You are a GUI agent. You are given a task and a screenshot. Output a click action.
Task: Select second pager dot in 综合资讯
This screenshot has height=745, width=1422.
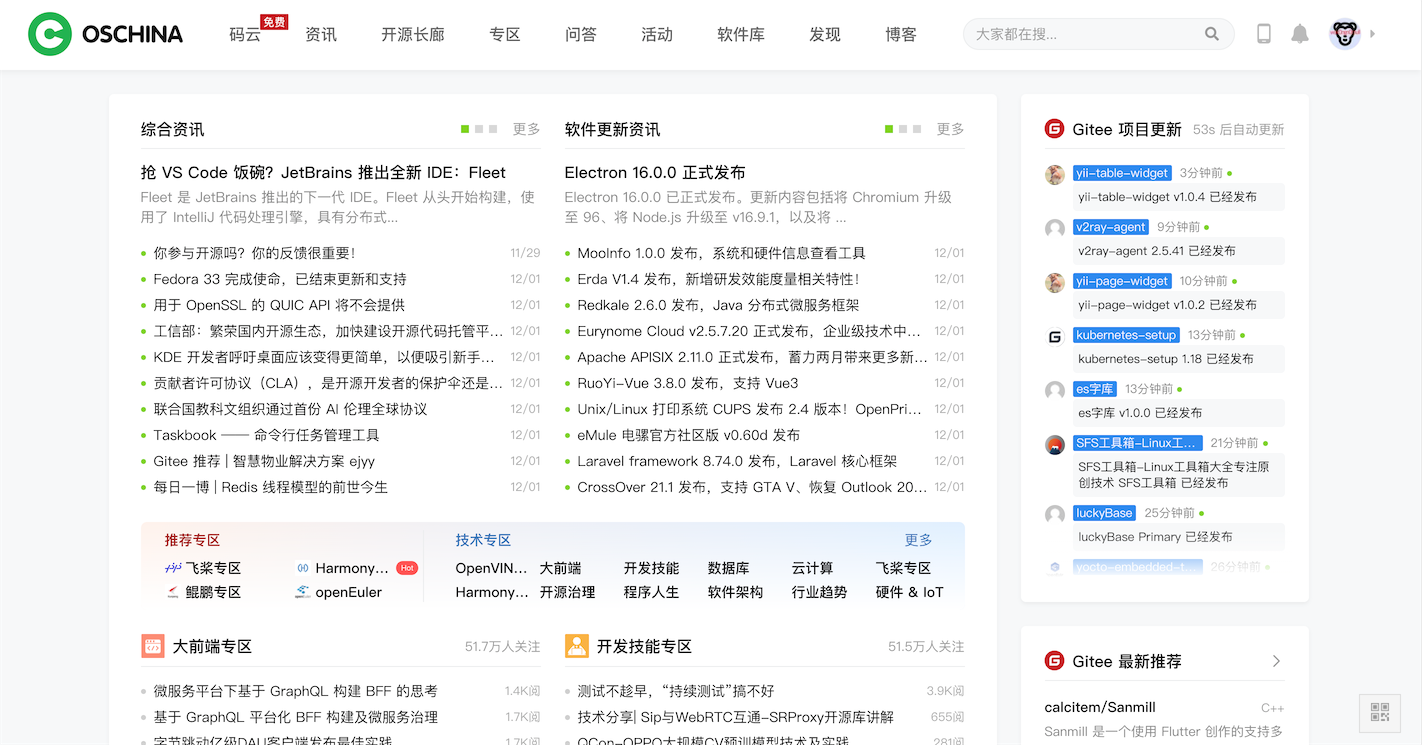(x=479, y=129)
